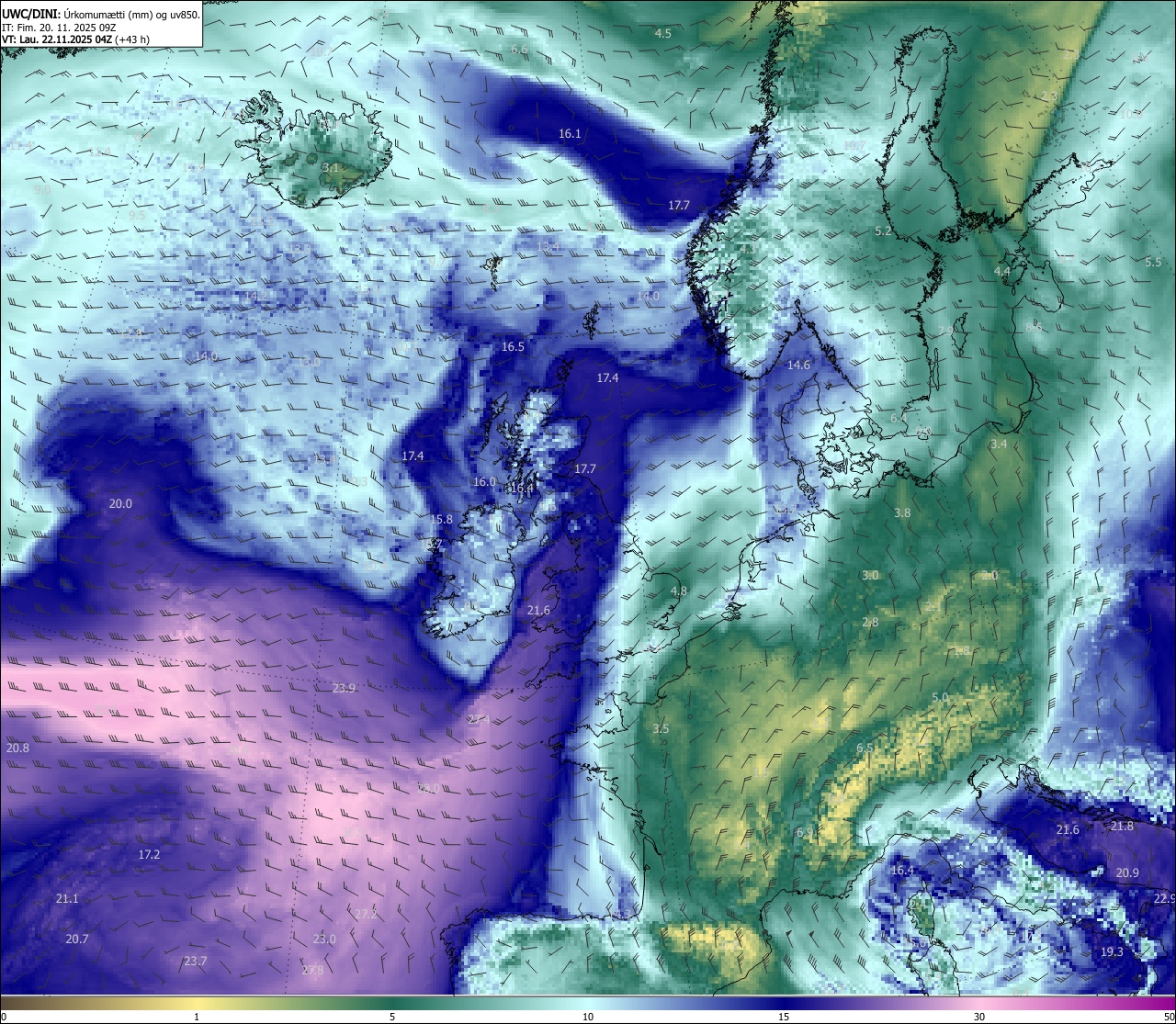Click the 27.8 value on the map
1176x1024 pixels.
tap(311, 971)
